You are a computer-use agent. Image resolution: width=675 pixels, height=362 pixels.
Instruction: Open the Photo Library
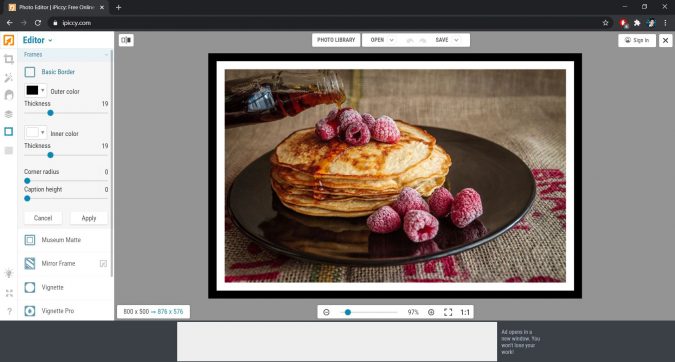336,40
